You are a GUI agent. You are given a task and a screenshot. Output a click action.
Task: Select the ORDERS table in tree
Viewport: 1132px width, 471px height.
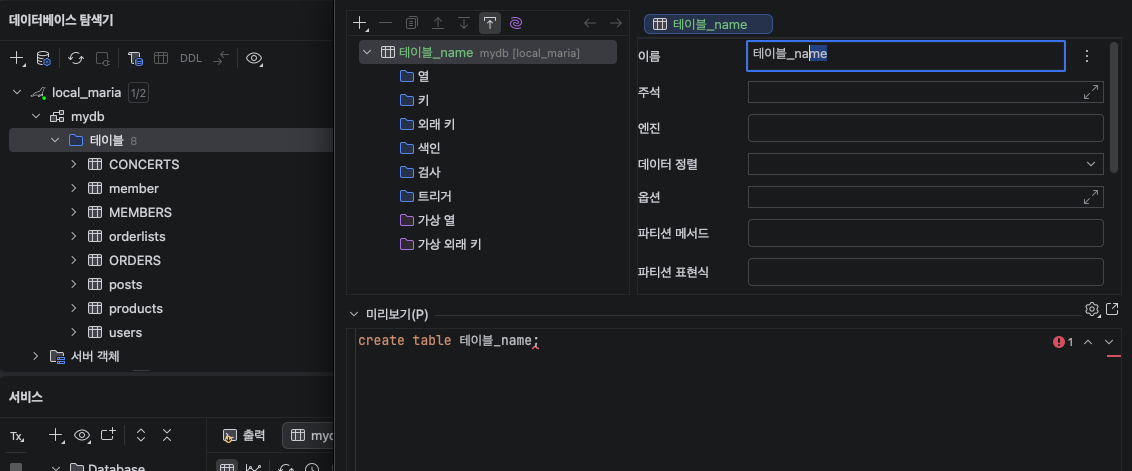tap(134, 260)
